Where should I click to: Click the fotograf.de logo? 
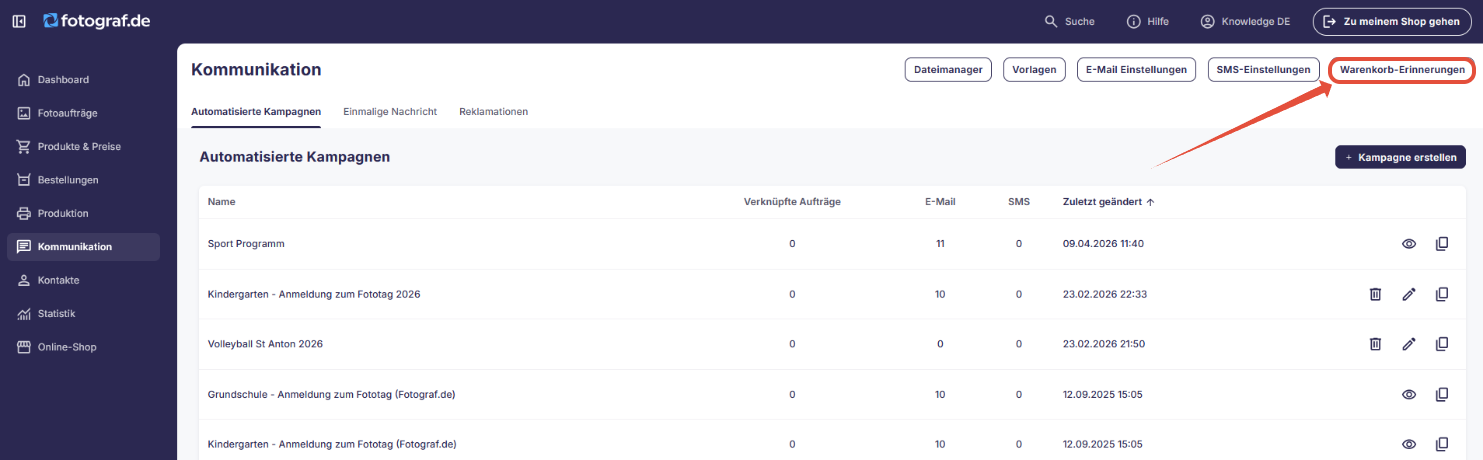coord(97,20)
